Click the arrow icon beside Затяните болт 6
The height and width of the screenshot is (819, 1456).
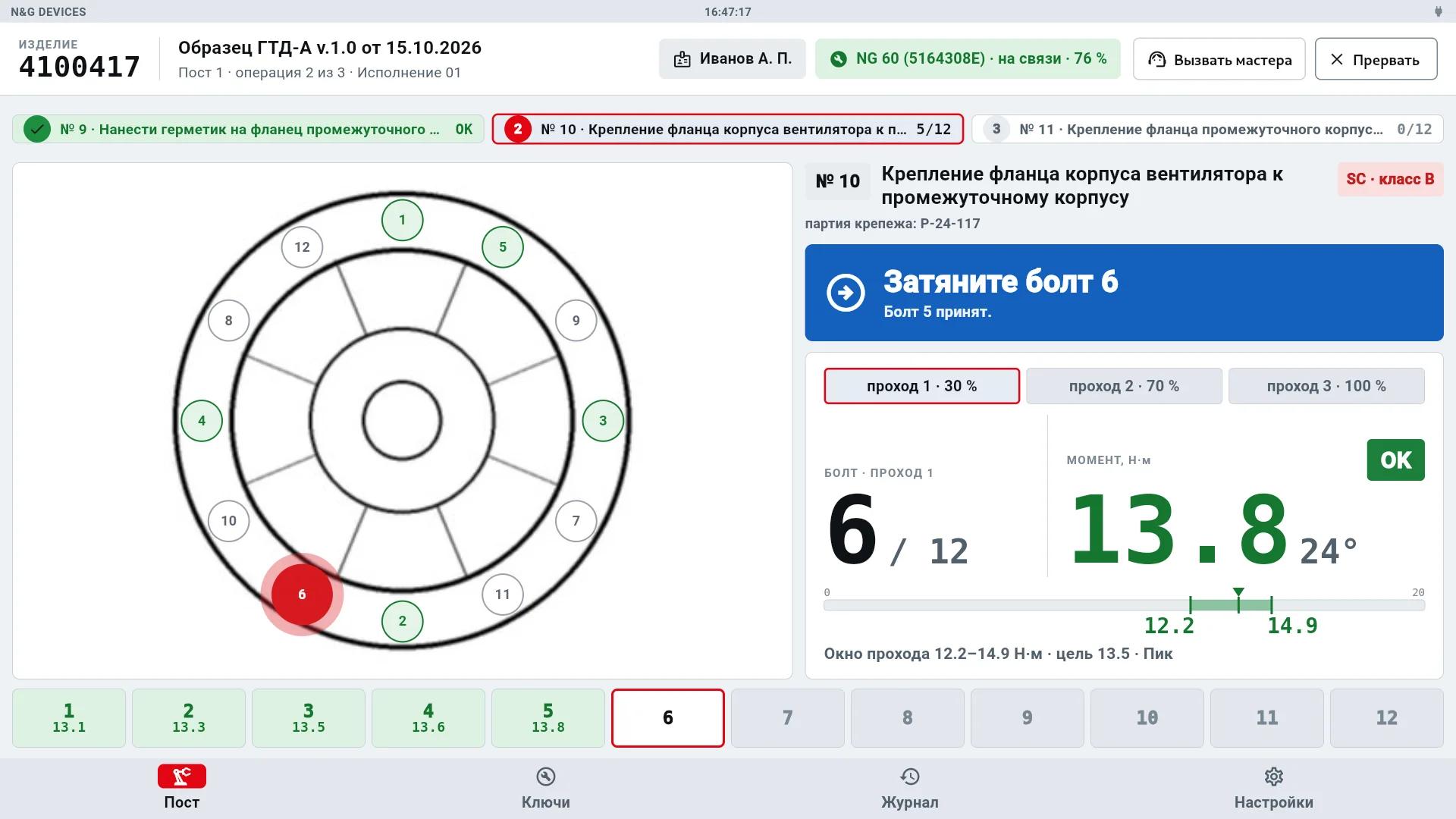click(x=846, y=293)
